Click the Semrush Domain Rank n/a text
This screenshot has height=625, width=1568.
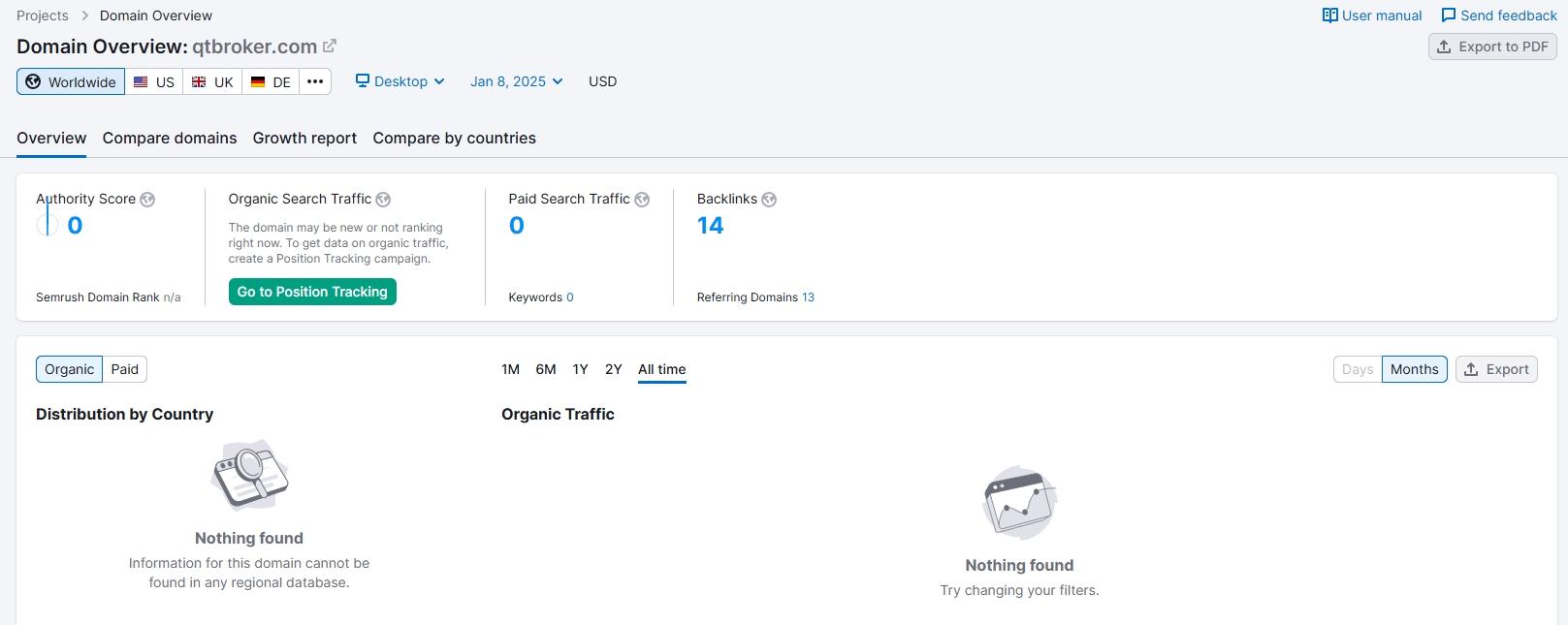pyautogui.click(x=109, y=297)
